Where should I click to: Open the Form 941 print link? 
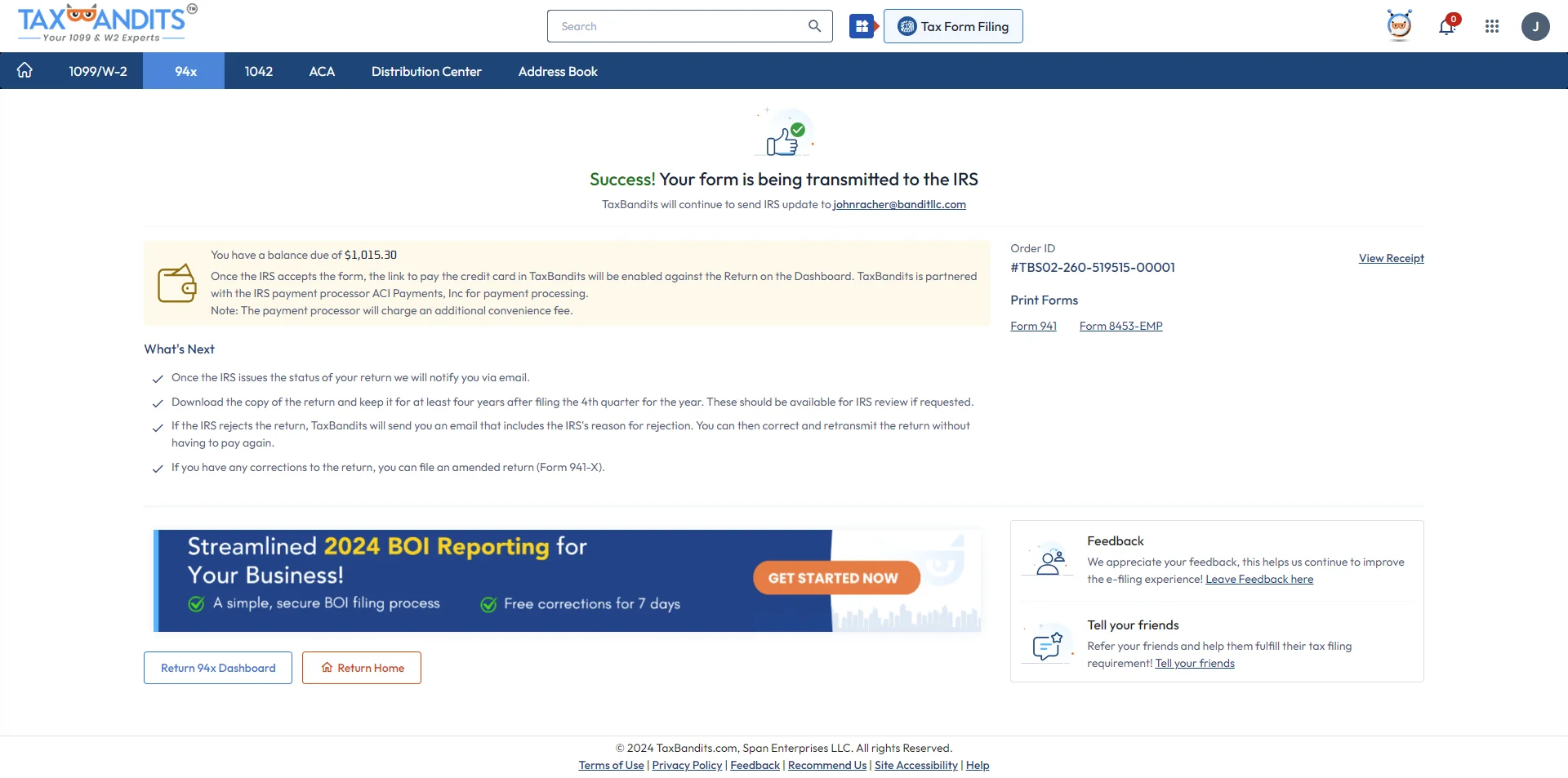tap(1033, 326)
